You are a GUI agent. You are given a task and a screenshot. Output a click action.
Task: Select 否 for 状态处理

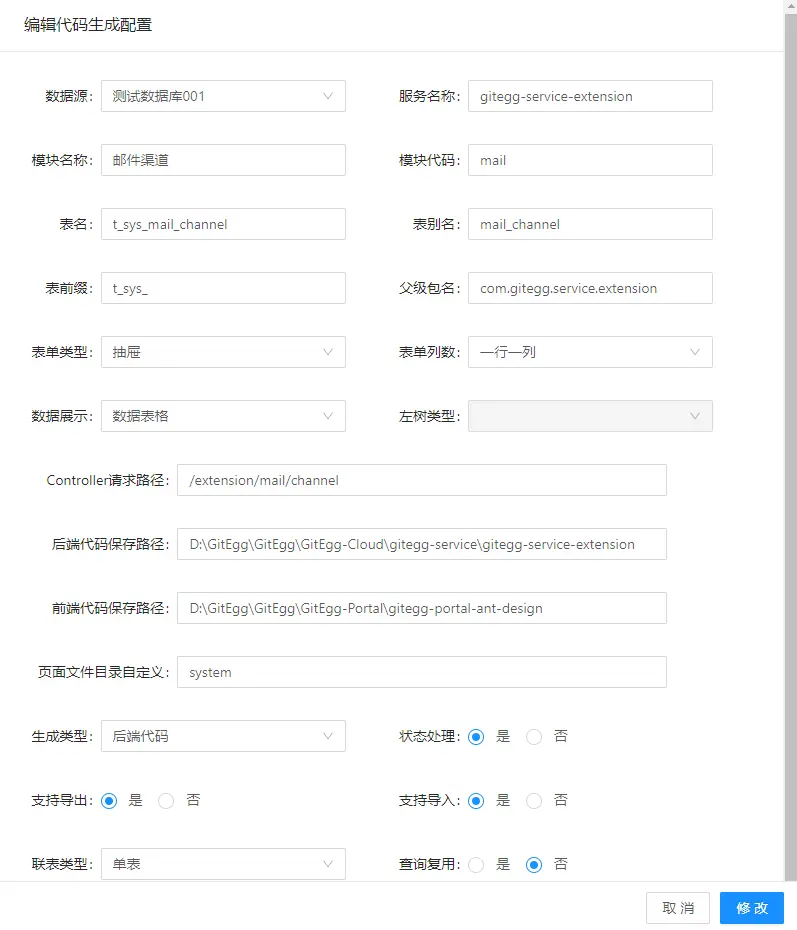click(x=535, y=737)
